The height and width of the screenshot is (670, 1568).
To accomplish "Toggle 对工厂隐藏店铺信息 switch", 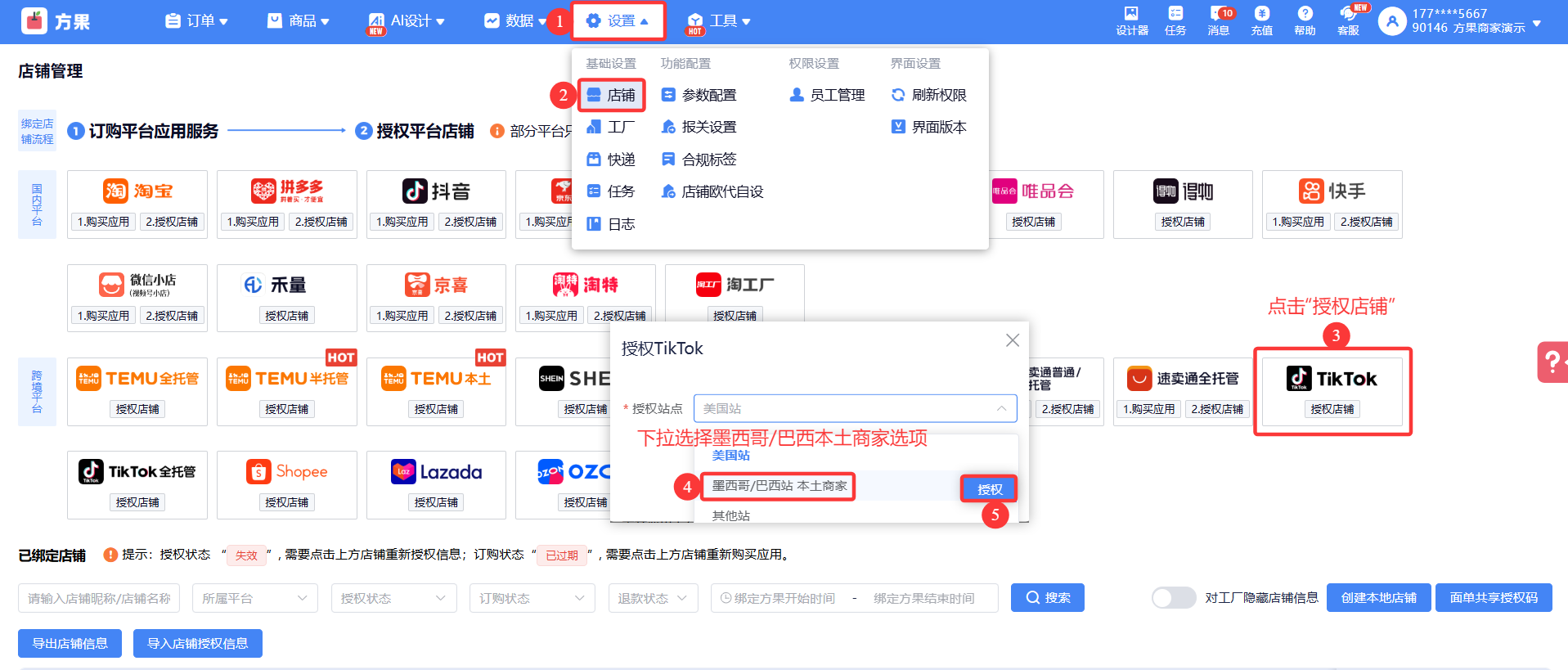I will click(x=1174, y=598).
